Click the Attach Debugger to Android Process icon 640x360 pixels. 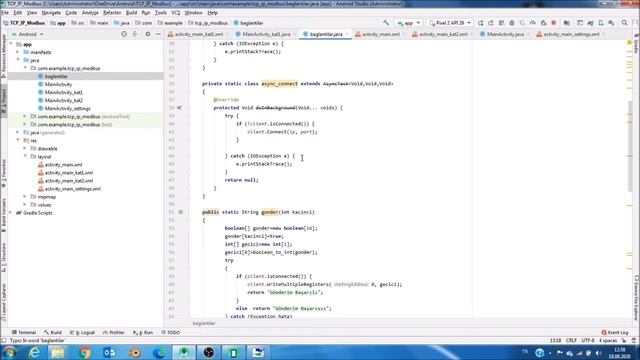coord(543,23)
